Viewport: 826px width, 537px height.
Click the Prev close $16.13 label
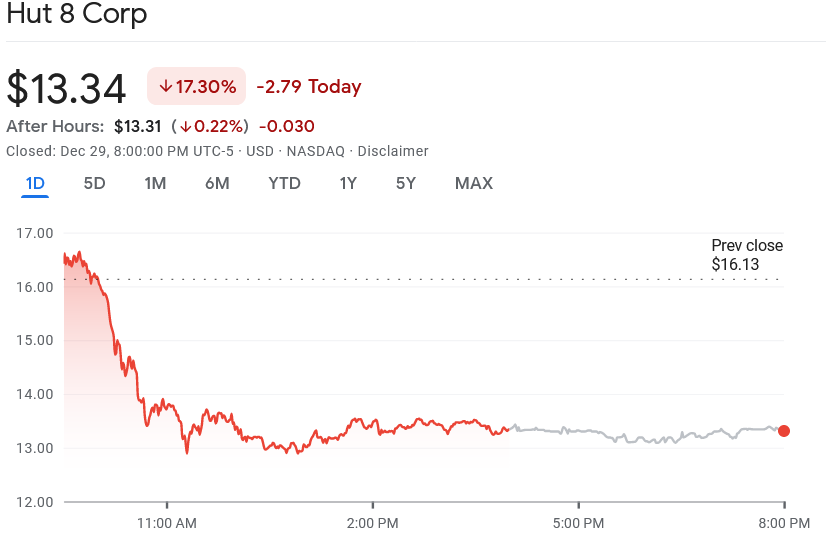pos(747,255)
